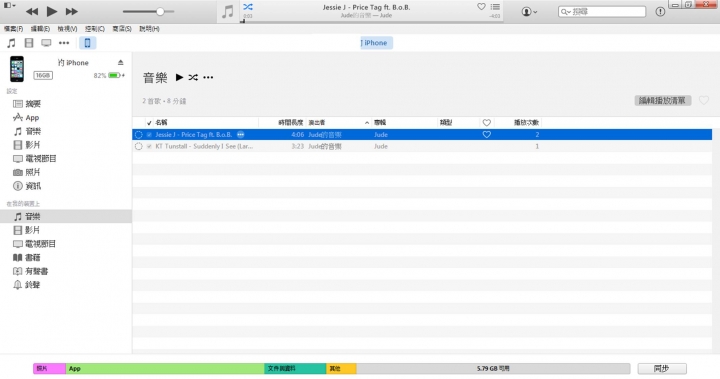Image resolution: width=720 pixels, height=379 pixels.
Task: Open App settings in sidebar
Action: pyautogui.click(x=26, y=118)
